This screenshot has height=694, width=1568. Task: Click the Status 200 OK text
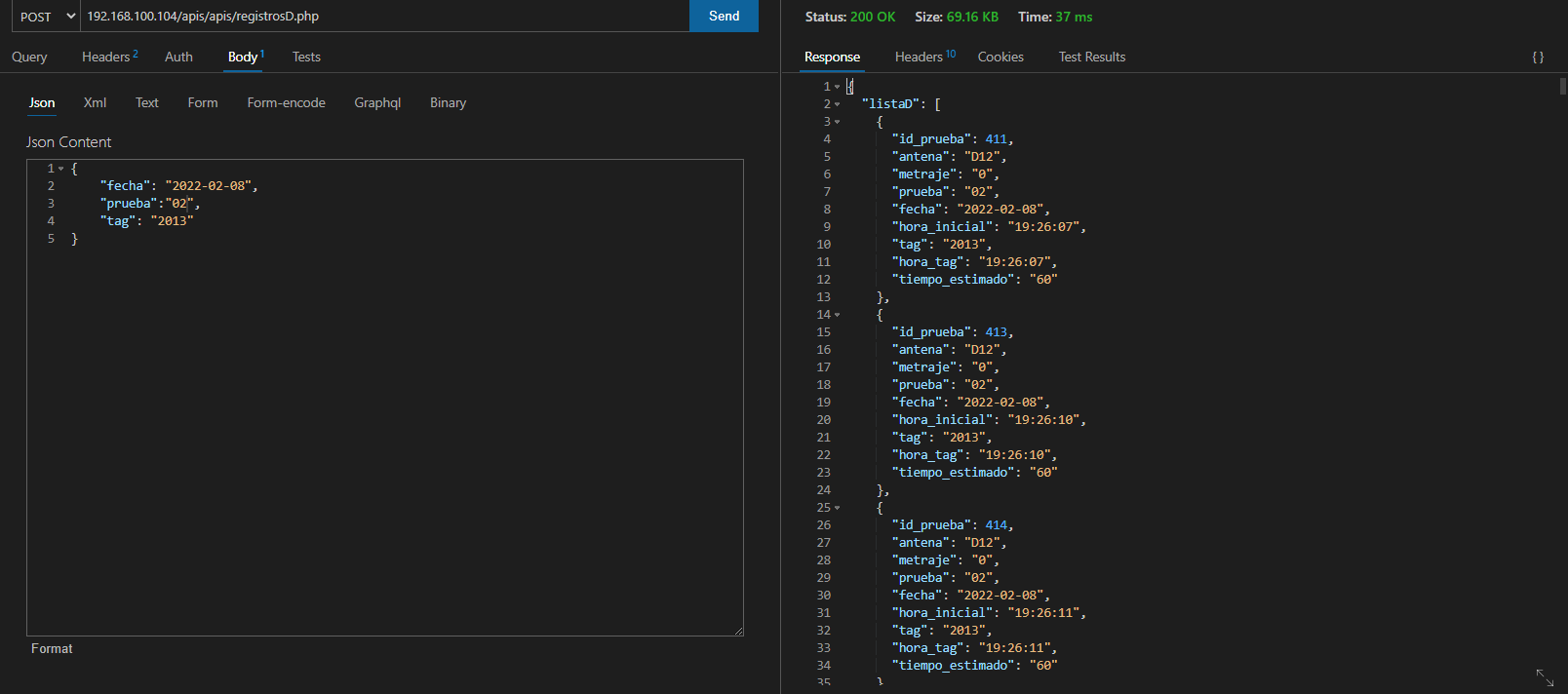coord(850,17)
